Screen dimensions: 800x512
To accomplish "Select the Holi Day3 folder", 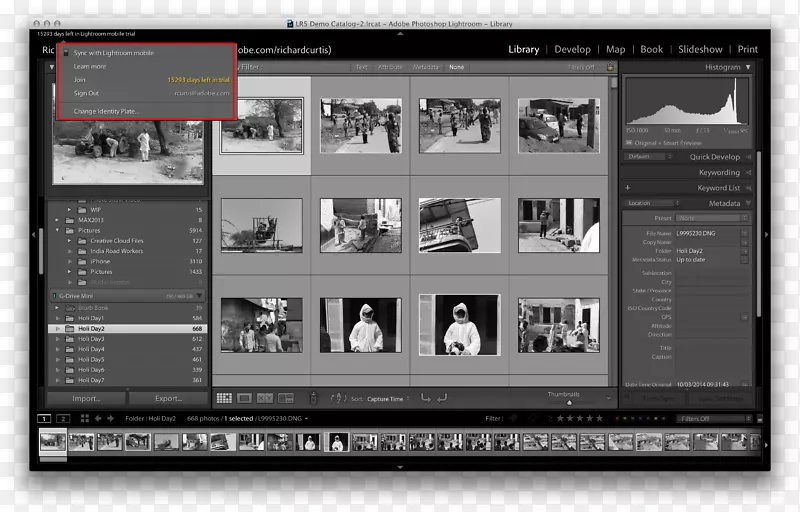I will coord(91,339).
